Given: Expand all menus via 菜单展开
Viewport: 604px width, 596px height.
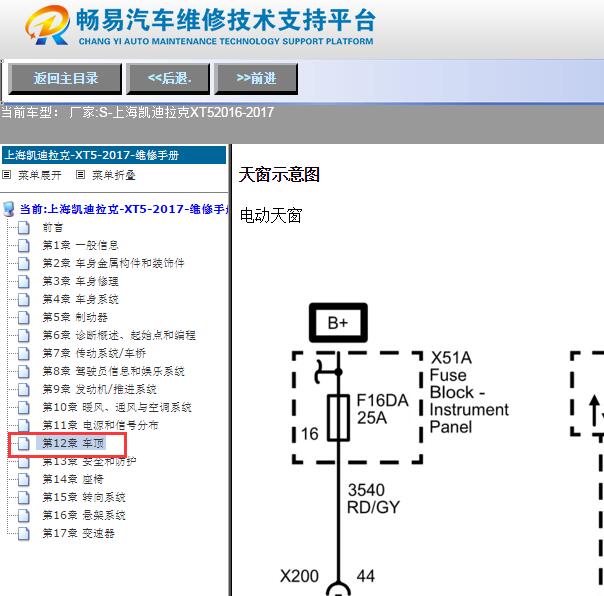Looking at the screenshot, I should 40,175.
